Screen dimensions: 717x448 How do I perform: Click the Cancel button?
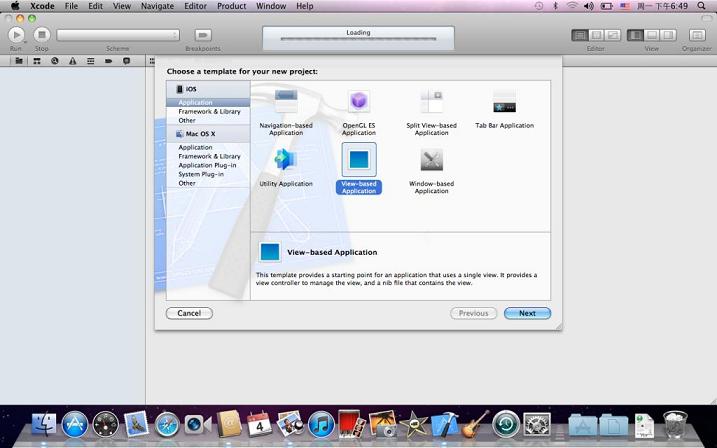(189, 313)
